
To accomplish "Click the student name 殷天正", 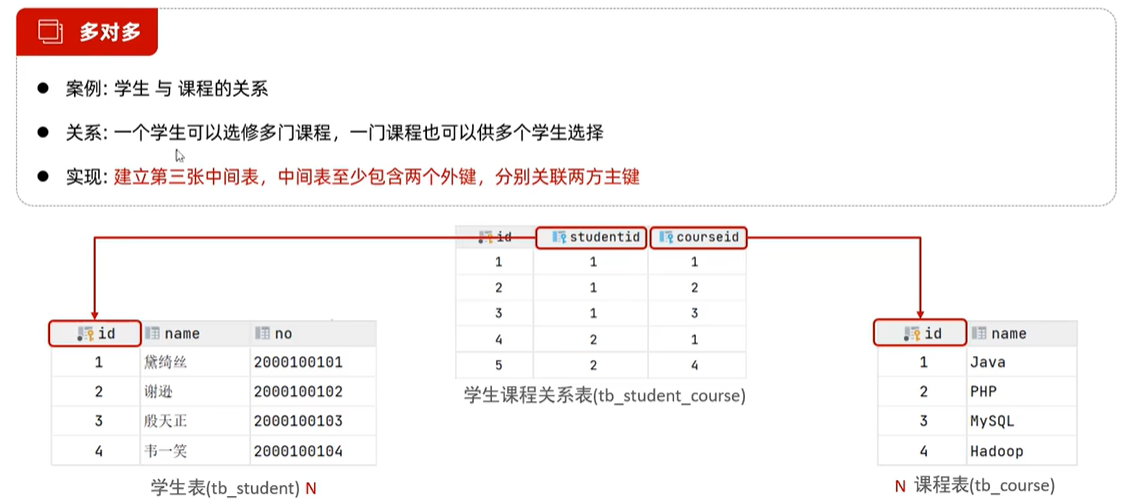I will 166,421.
